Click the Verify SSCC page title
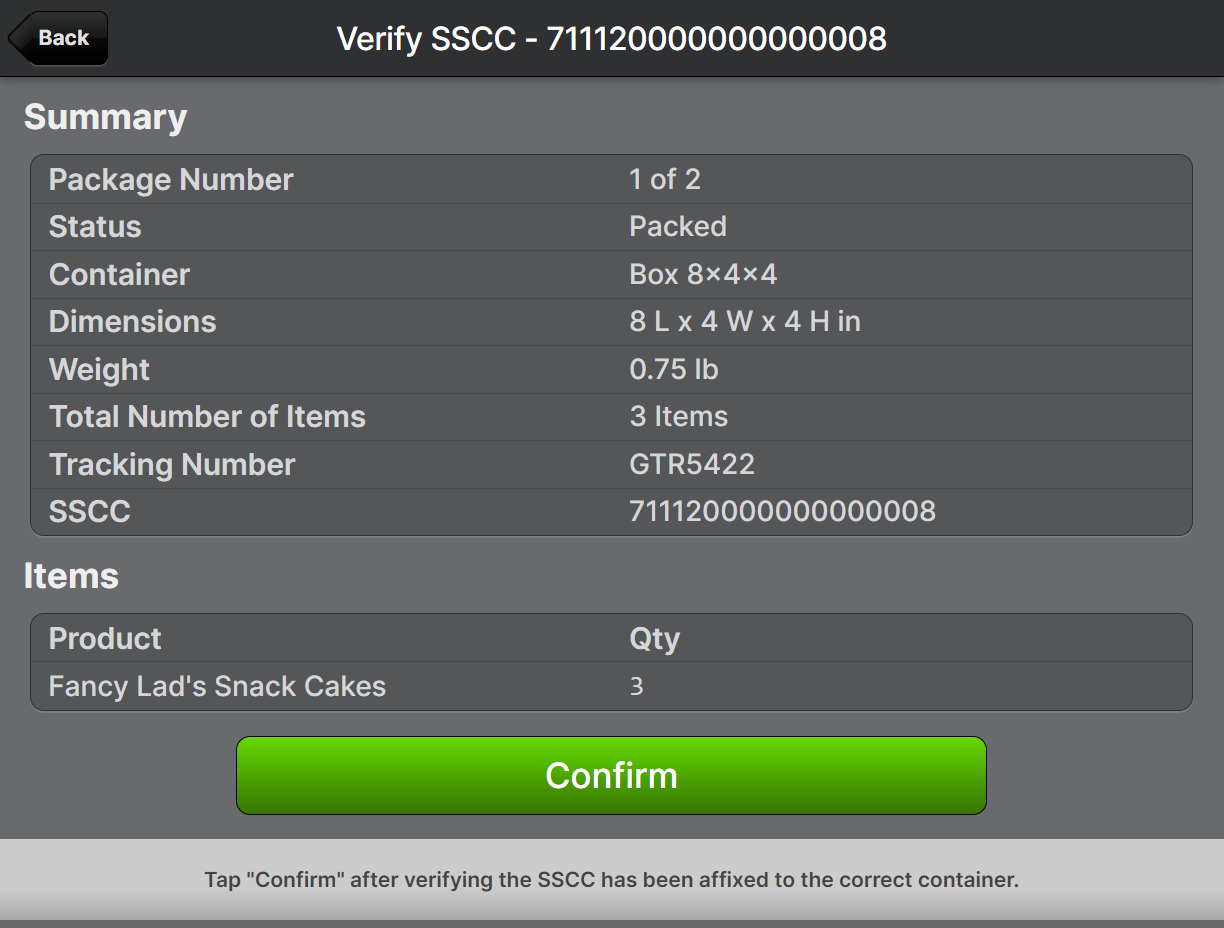Screen dimensions: 1224x928 [611, 39]
